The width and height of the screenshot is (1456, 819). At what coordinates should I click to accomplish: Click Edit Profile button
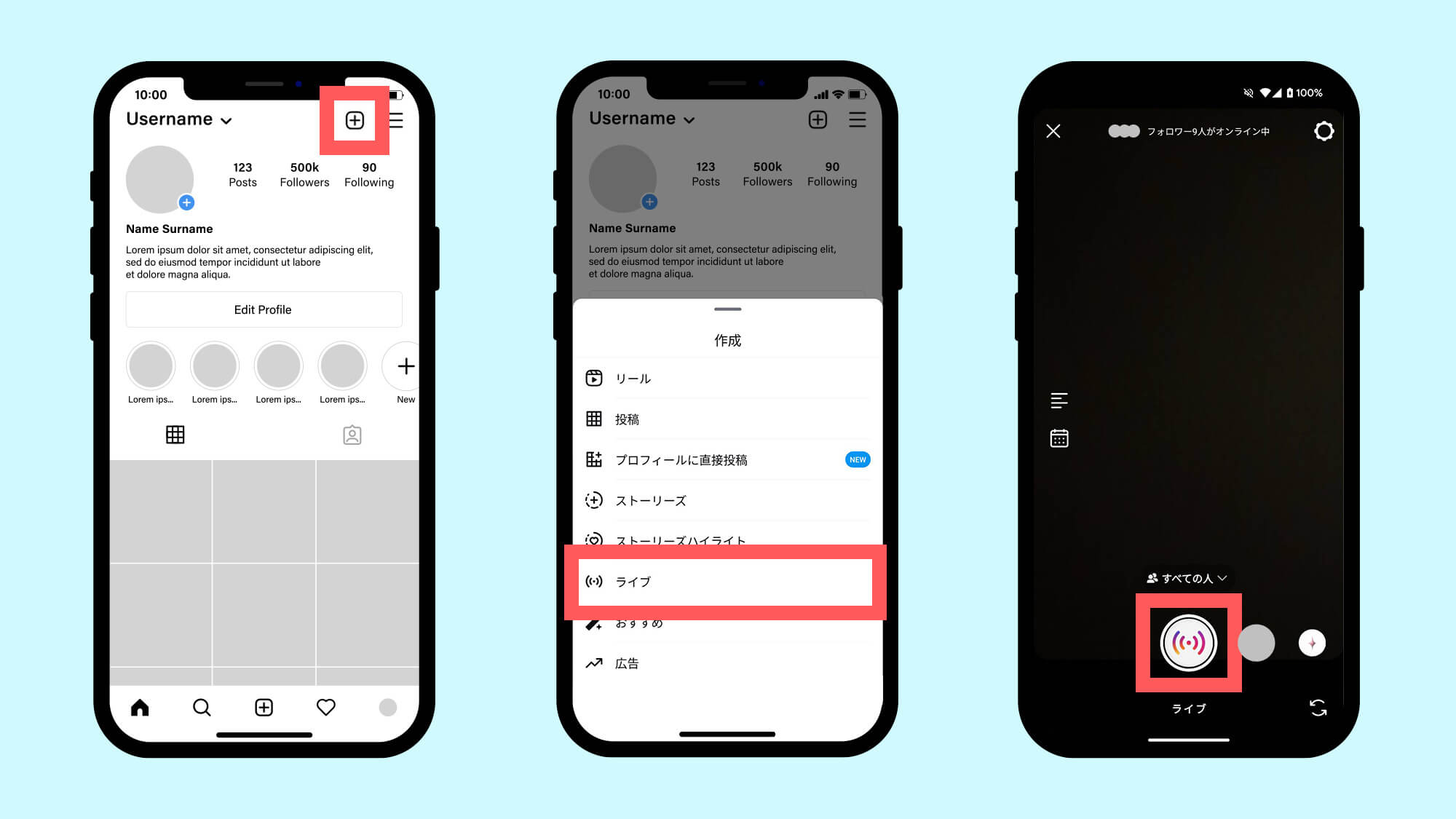(261, 310)
